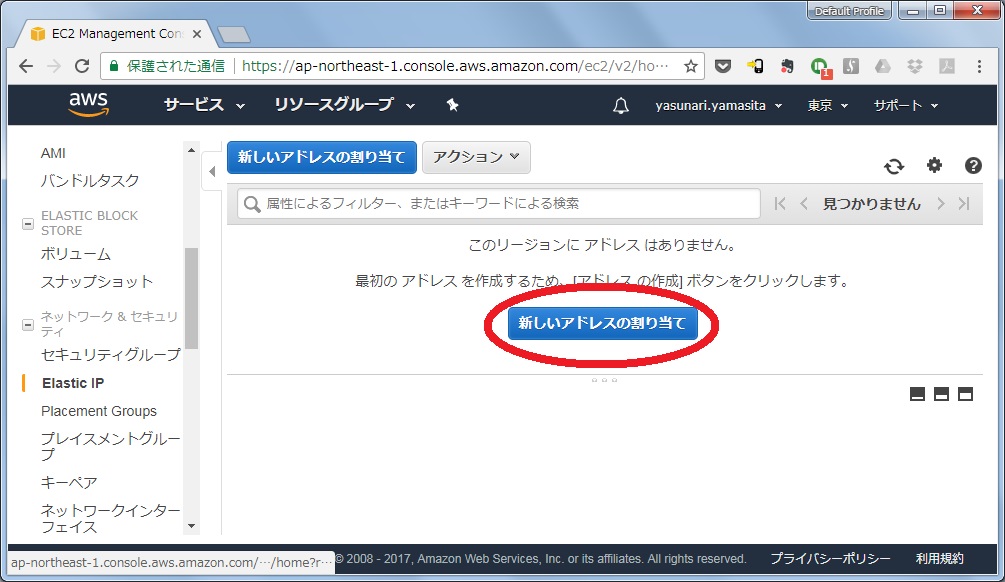Open the Google Drive extension

tap(883, 66)
